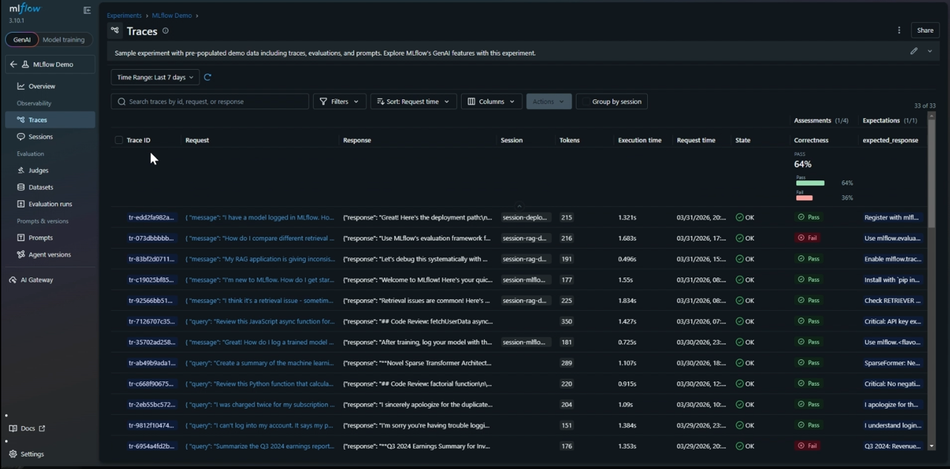Edit the experiment description with pencil icon
950x469 pixels.
click(914, 52)
